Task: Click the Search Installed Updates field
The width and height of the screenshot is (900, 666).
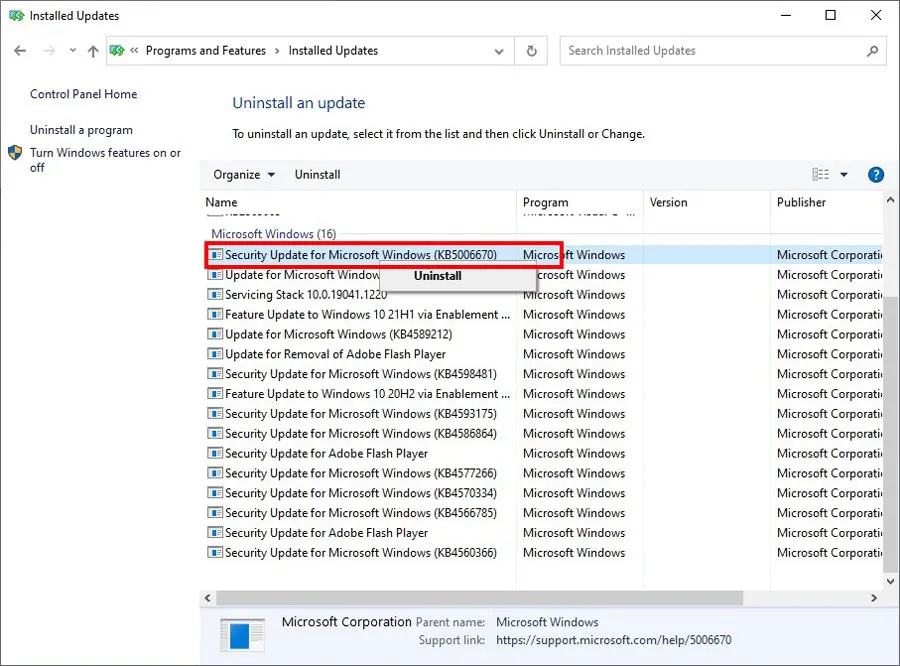Action: [x=723, y=51]
